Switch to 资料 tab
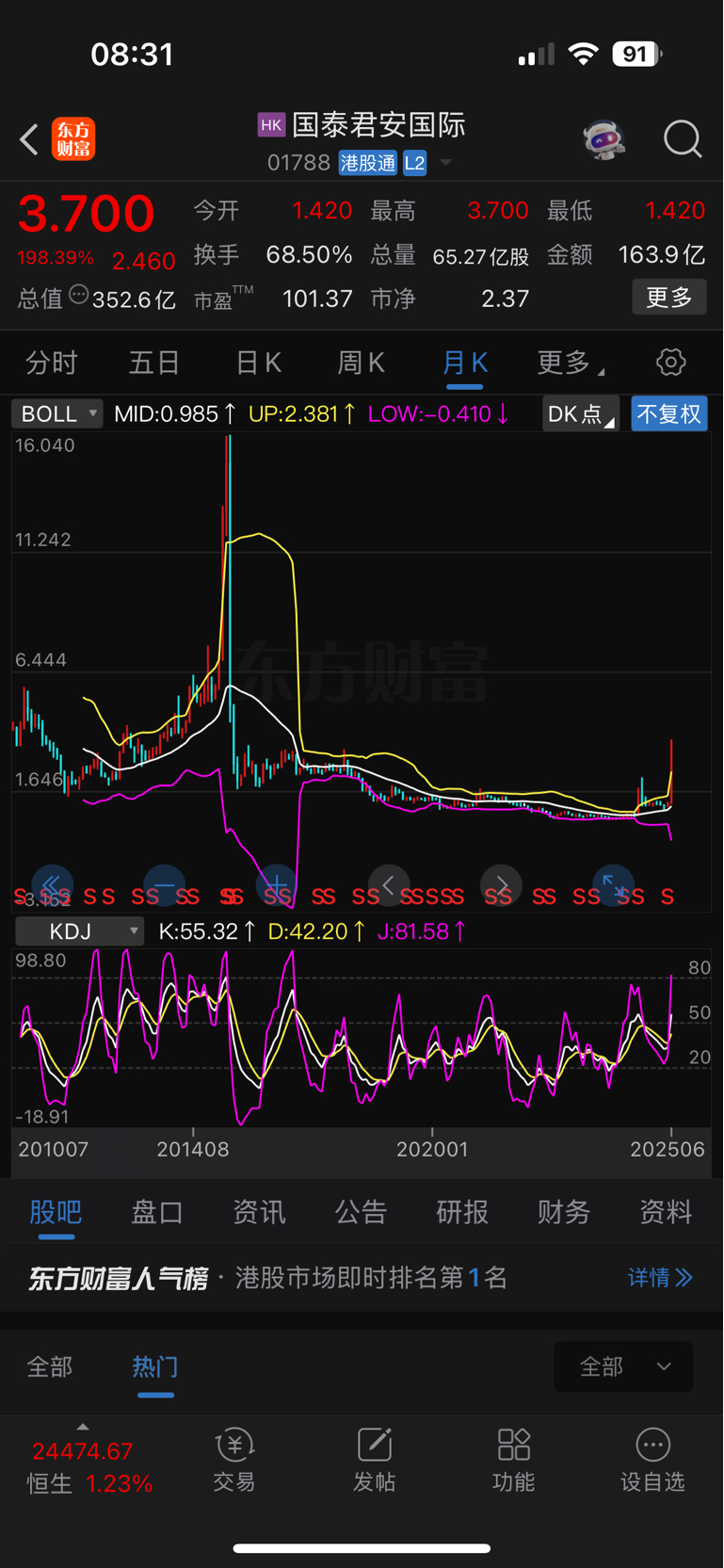Image resolution: width=724 pixels, height=1568 pixels. click(x=666, y=1212)
